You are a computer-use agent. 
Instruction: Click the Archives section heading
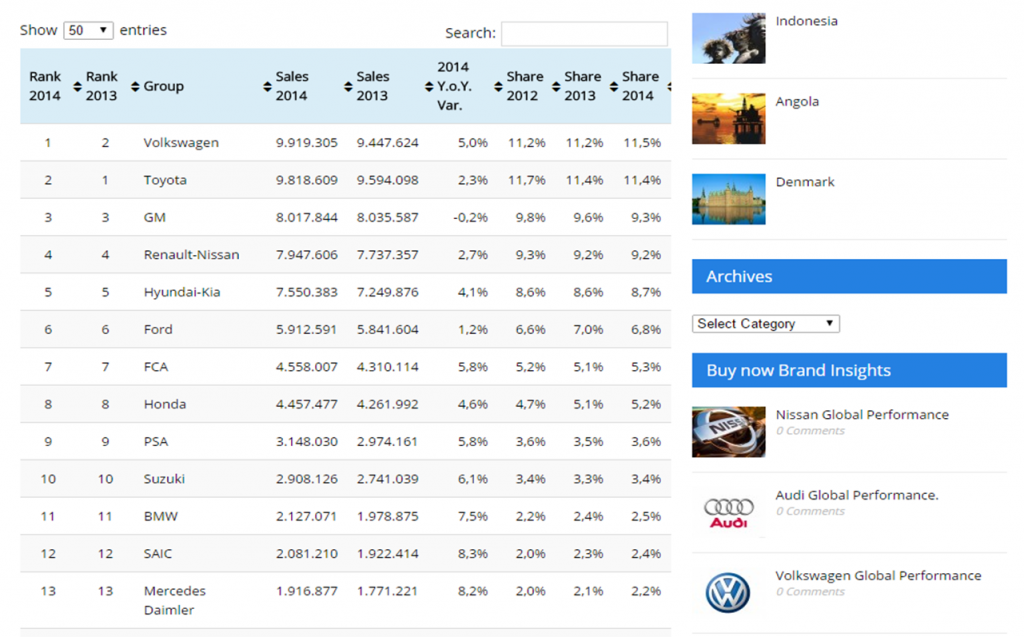(849, 276)
